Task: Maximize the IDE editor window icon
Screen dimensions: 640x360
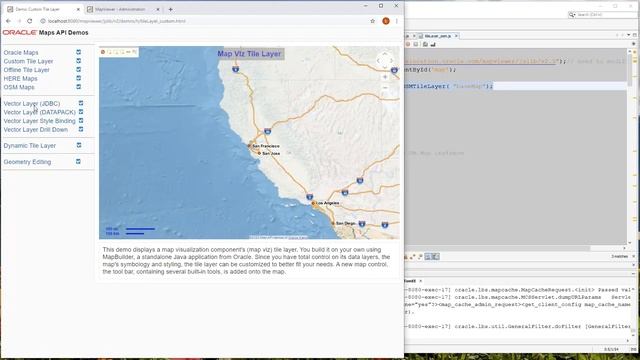Action: (634, 36)
